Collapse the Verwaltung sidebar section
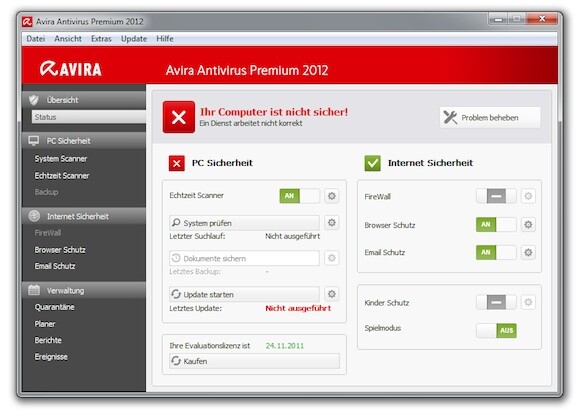The image size is (580, 411). pyautogui.click(x=84, y=290)
